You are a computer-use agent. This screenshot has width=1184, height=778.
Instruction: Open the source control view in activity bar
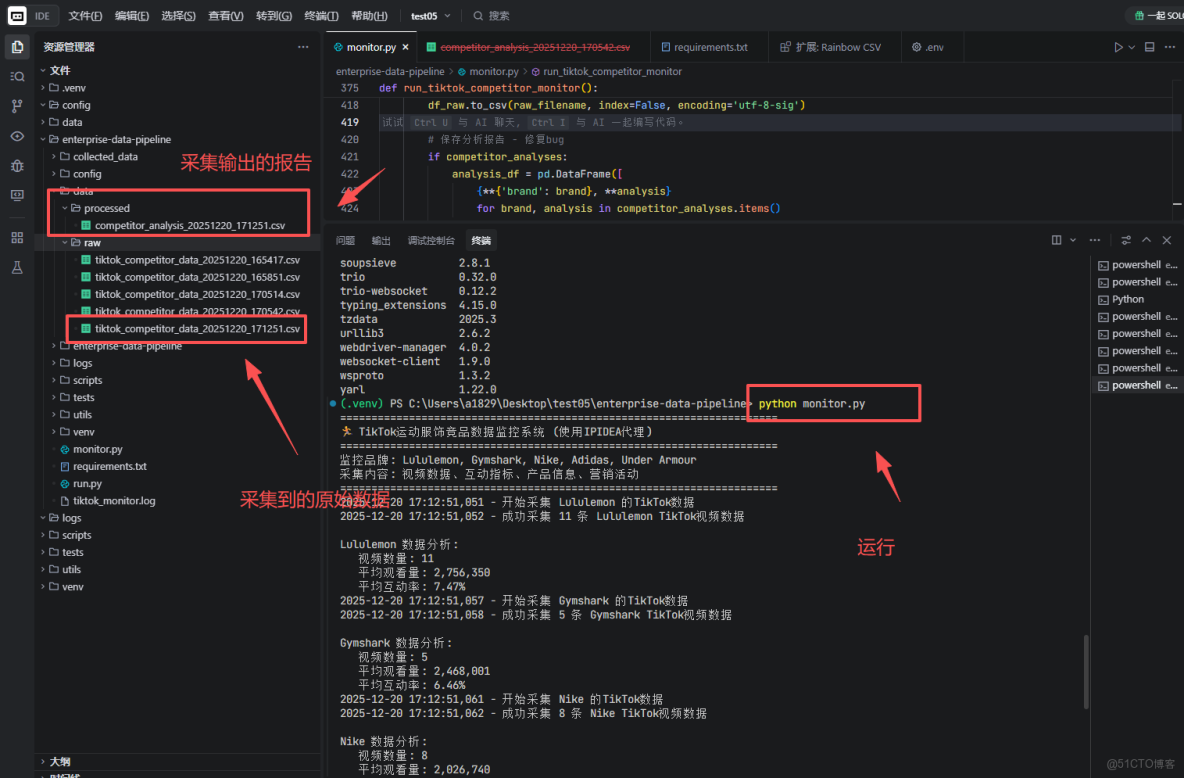(x=17, y=106)
